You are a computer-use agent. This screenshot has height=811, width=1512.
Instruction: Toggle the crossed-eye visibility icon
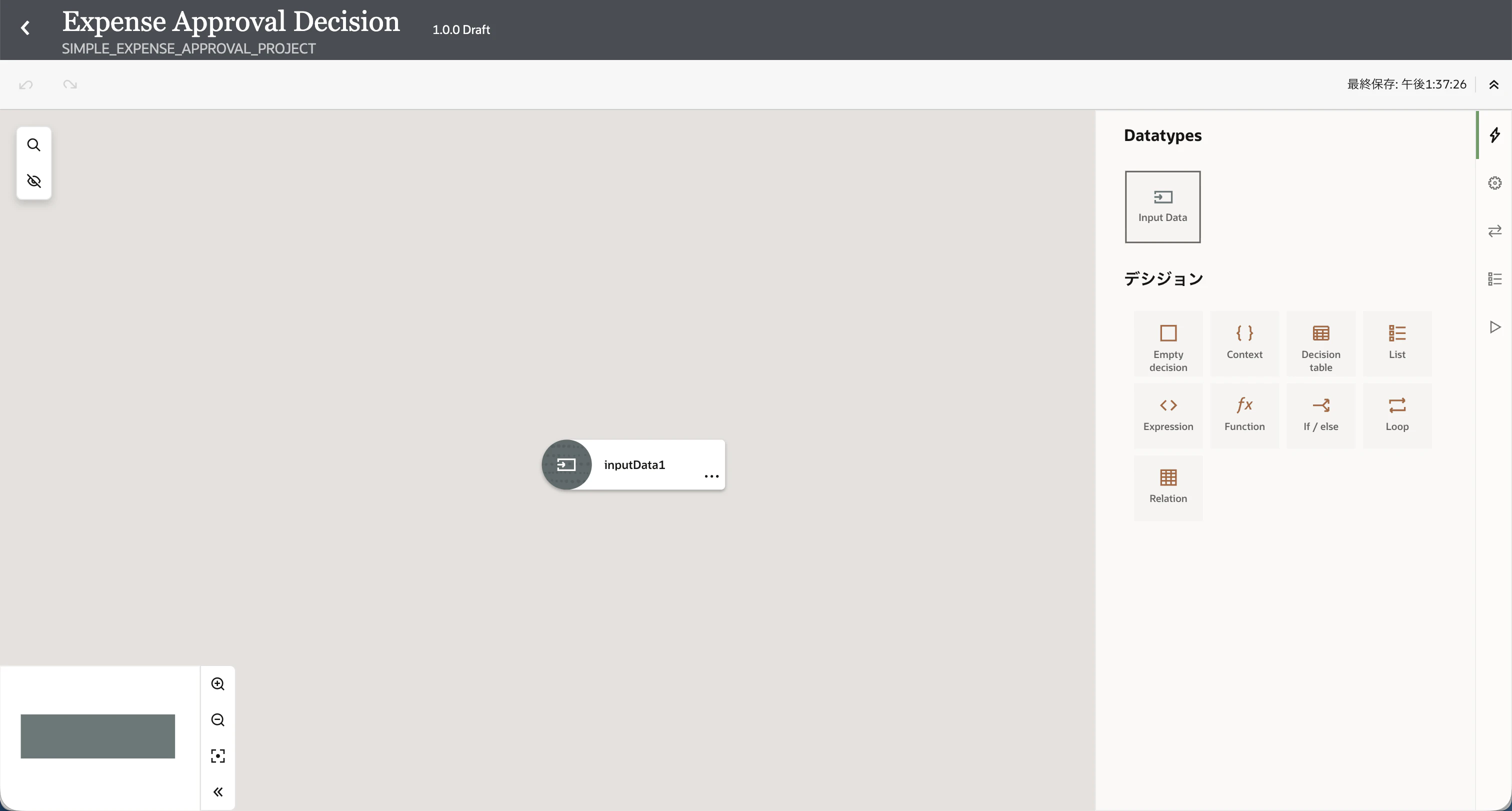point(34,180)
